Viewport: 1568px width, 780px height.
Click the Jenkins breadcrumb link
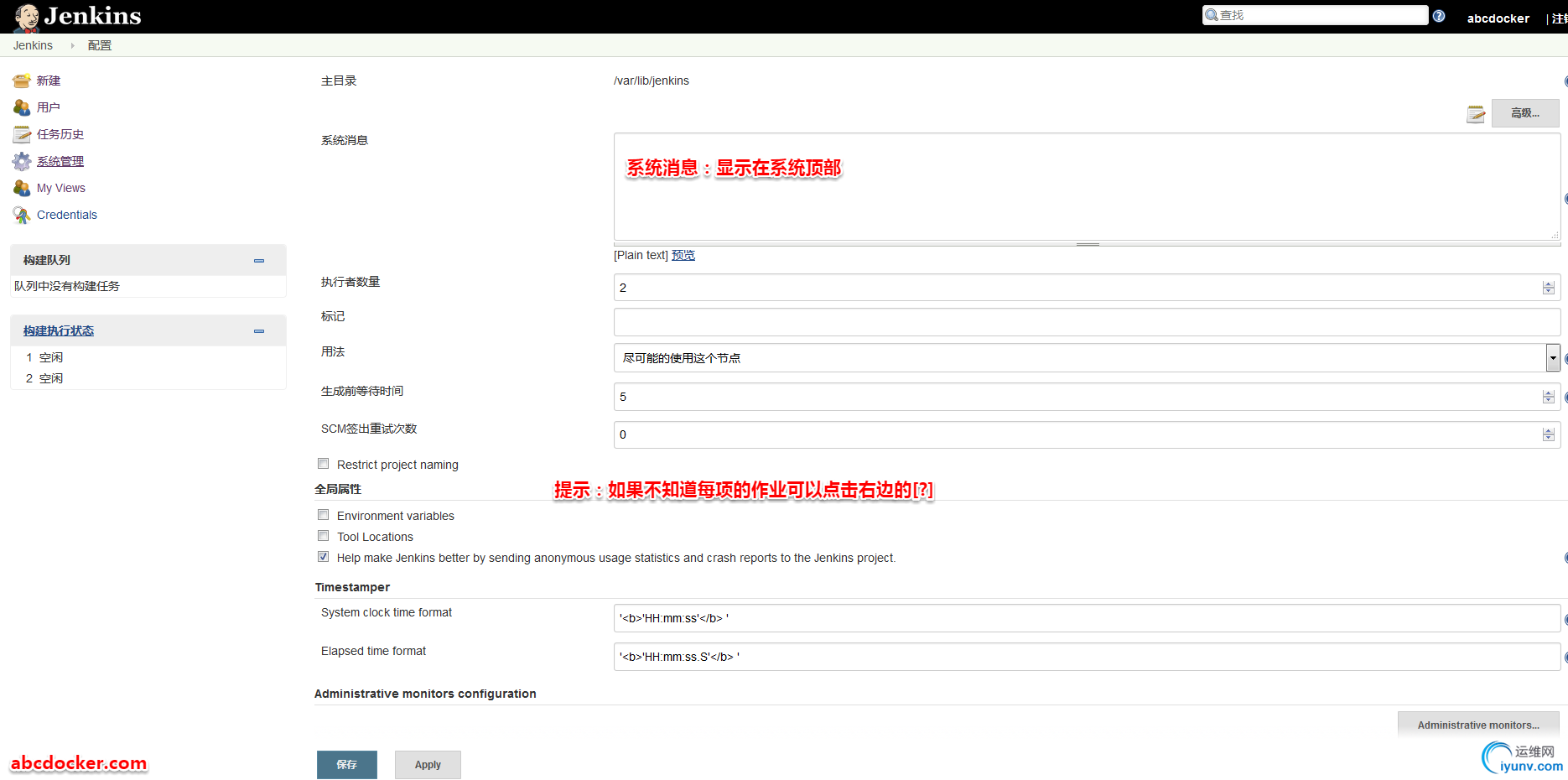33,45
